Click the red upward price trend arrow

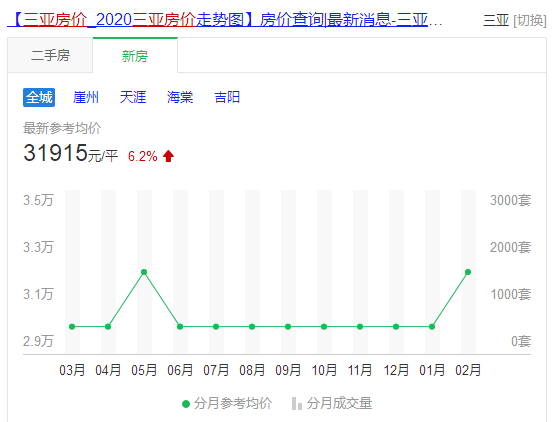point(168,156)
